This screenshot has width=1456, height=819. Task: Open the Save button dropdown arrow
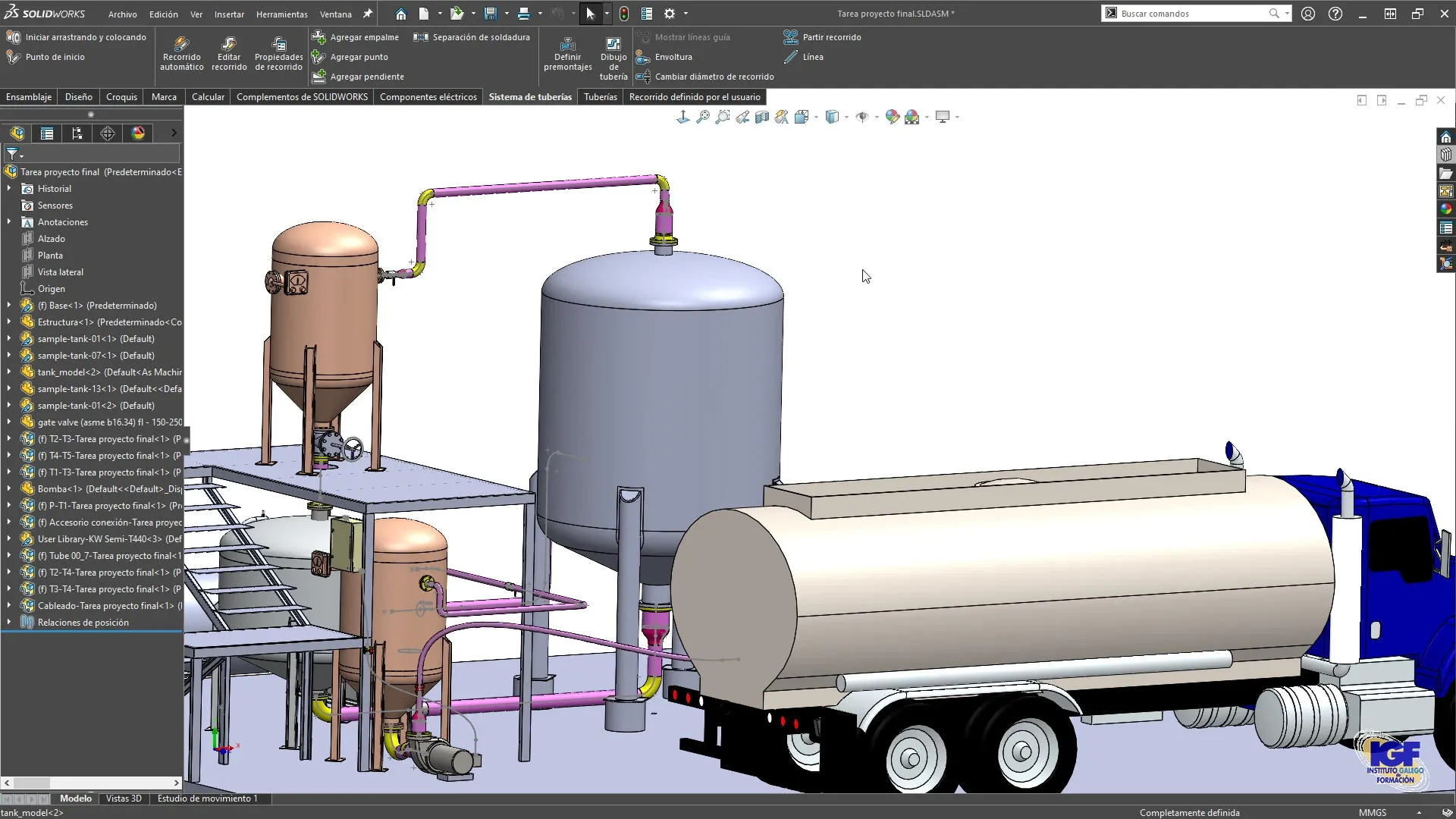click(507, 14)
